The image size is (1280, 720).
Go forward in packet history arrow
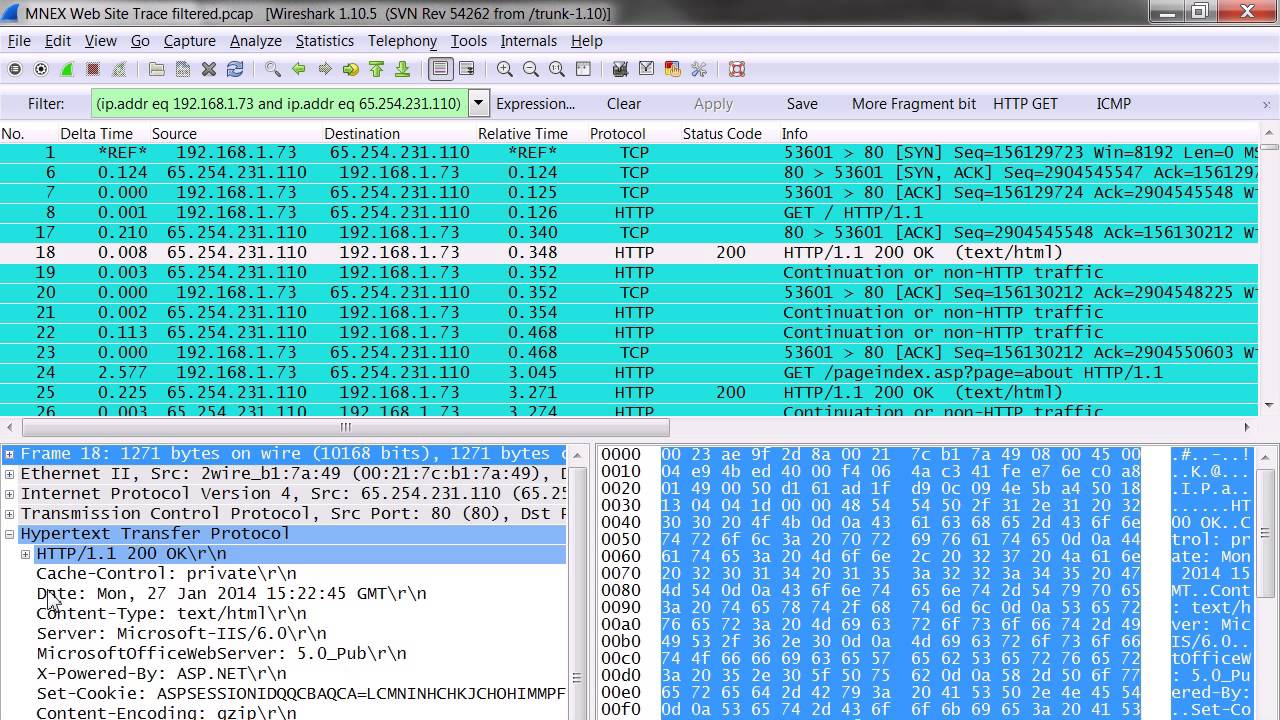[x=325, y=69]
